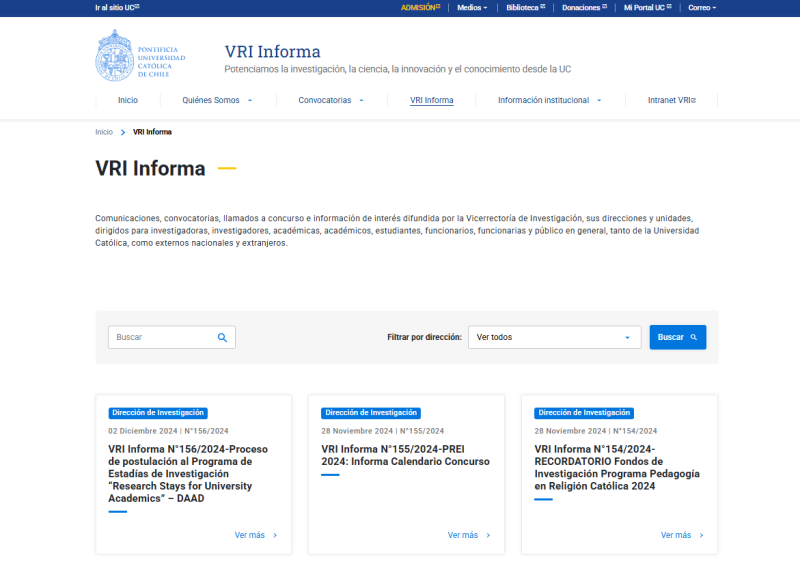Open the Medios dropdown in top bar
This screenshot has height=566, width=800.
coord(472,8)
